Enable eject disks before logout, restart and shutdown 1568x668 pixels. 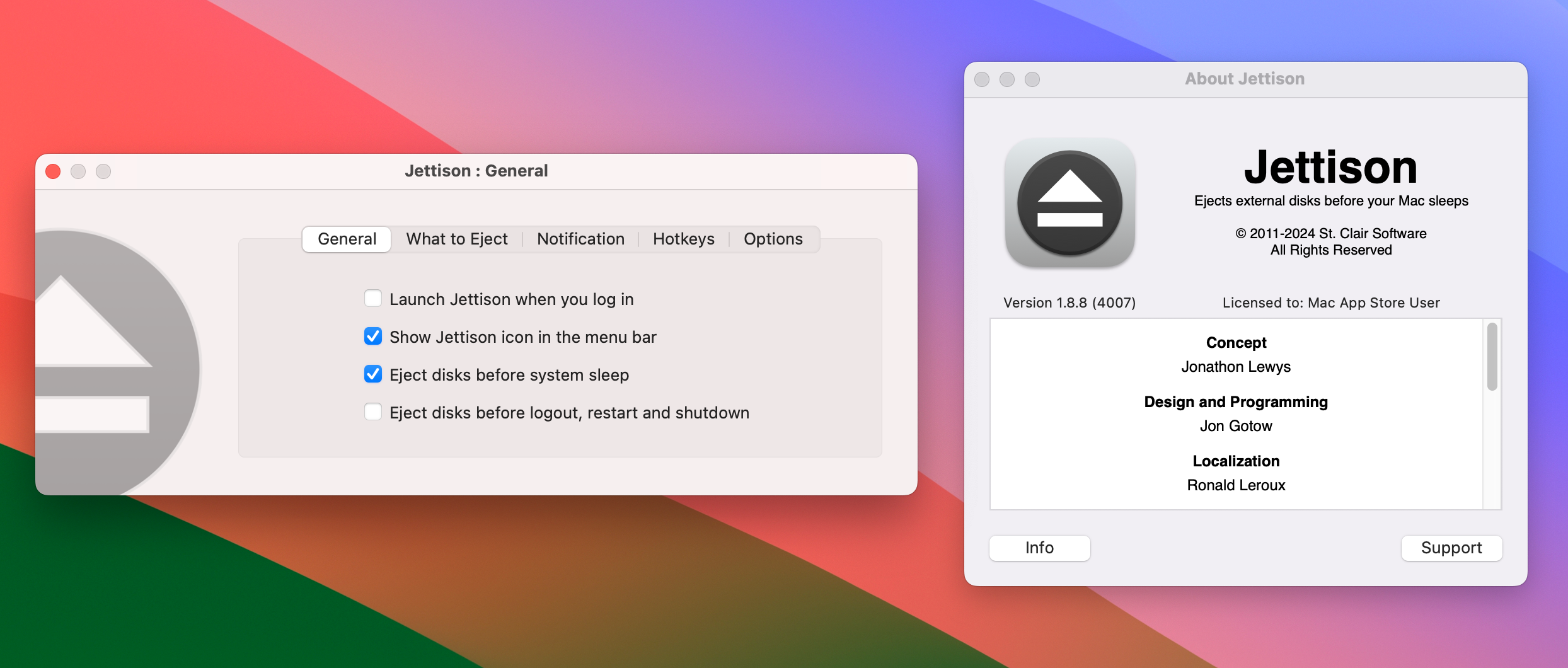[x=373, y=412]
